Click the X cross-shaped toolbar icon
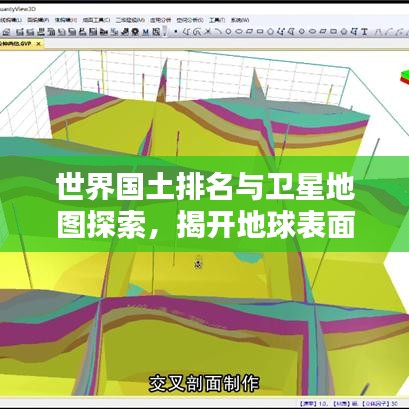The height and width of the screenshot is (409, 409). pos(207,32)
